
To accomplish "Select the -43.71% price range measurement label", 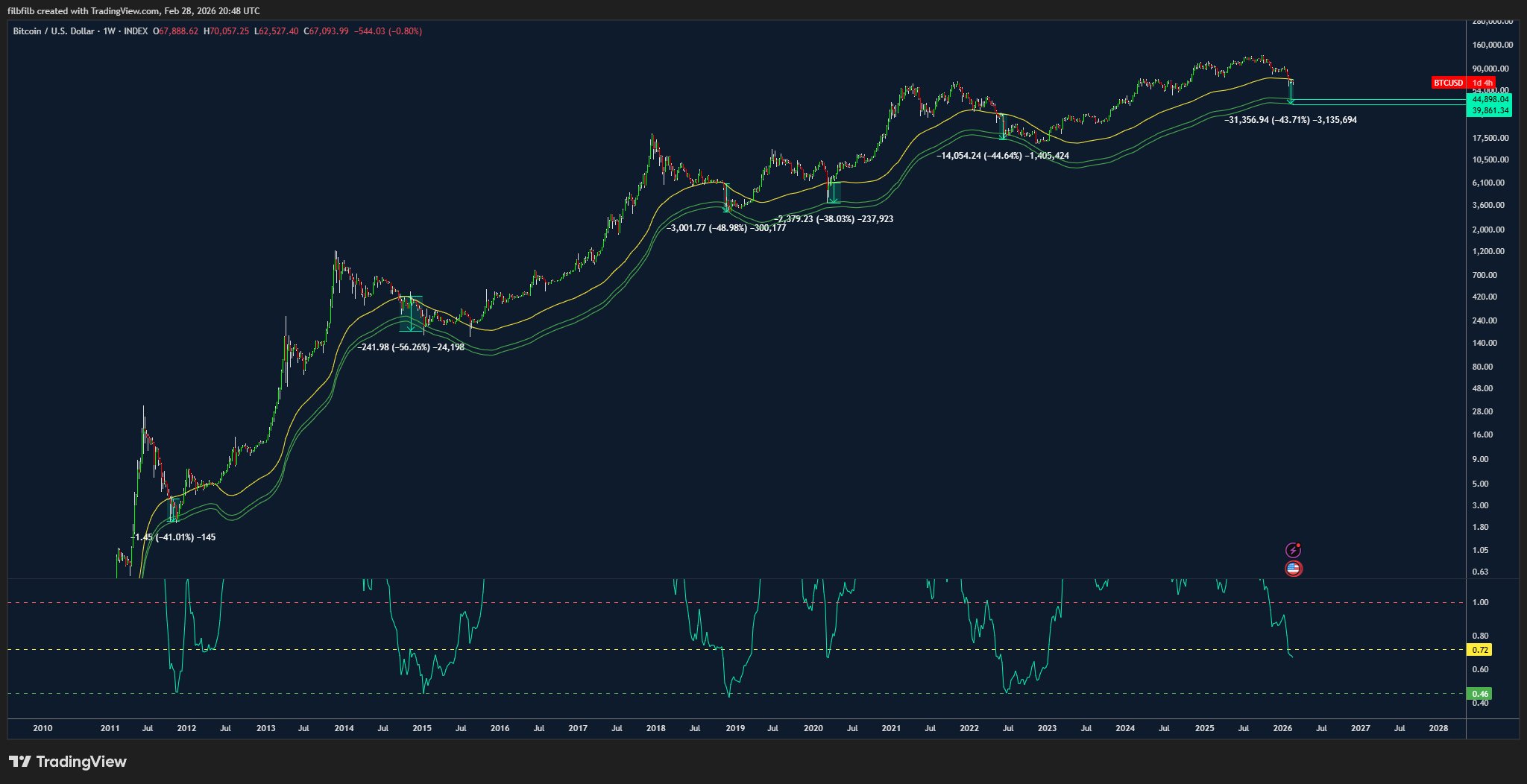I will 1291,120.
